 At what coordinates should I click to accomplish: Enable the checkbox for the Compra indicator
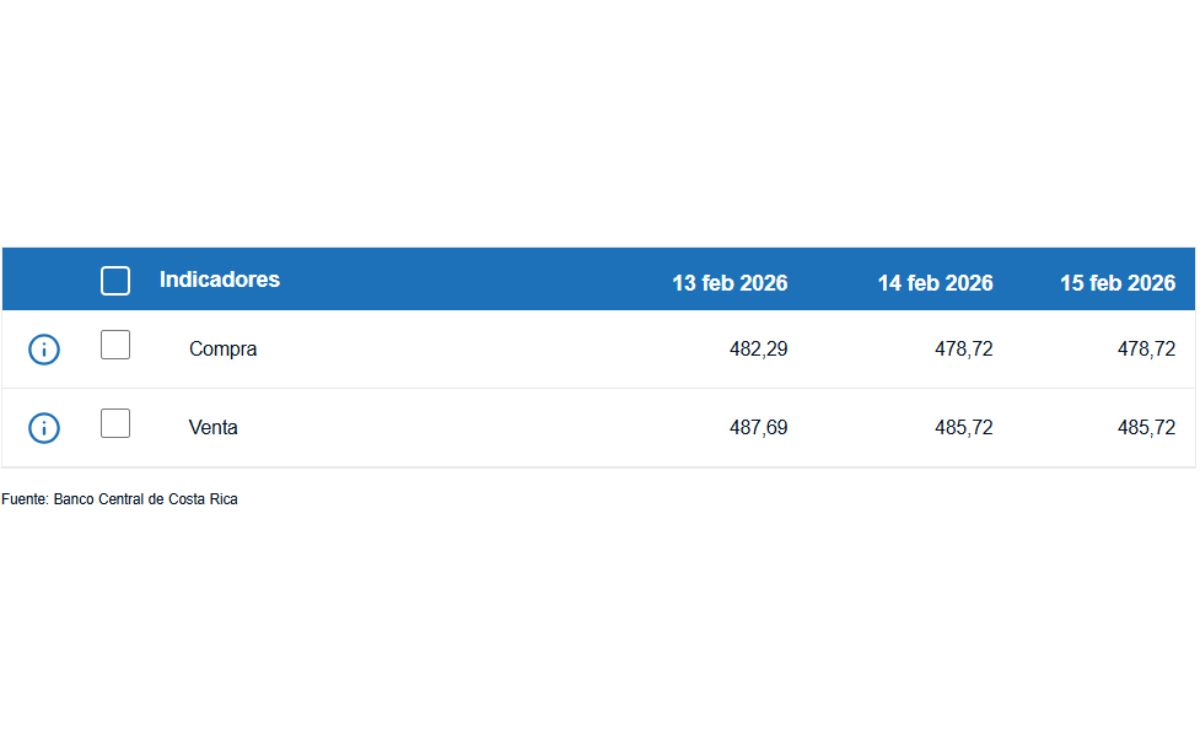click(x=115, y=344)
